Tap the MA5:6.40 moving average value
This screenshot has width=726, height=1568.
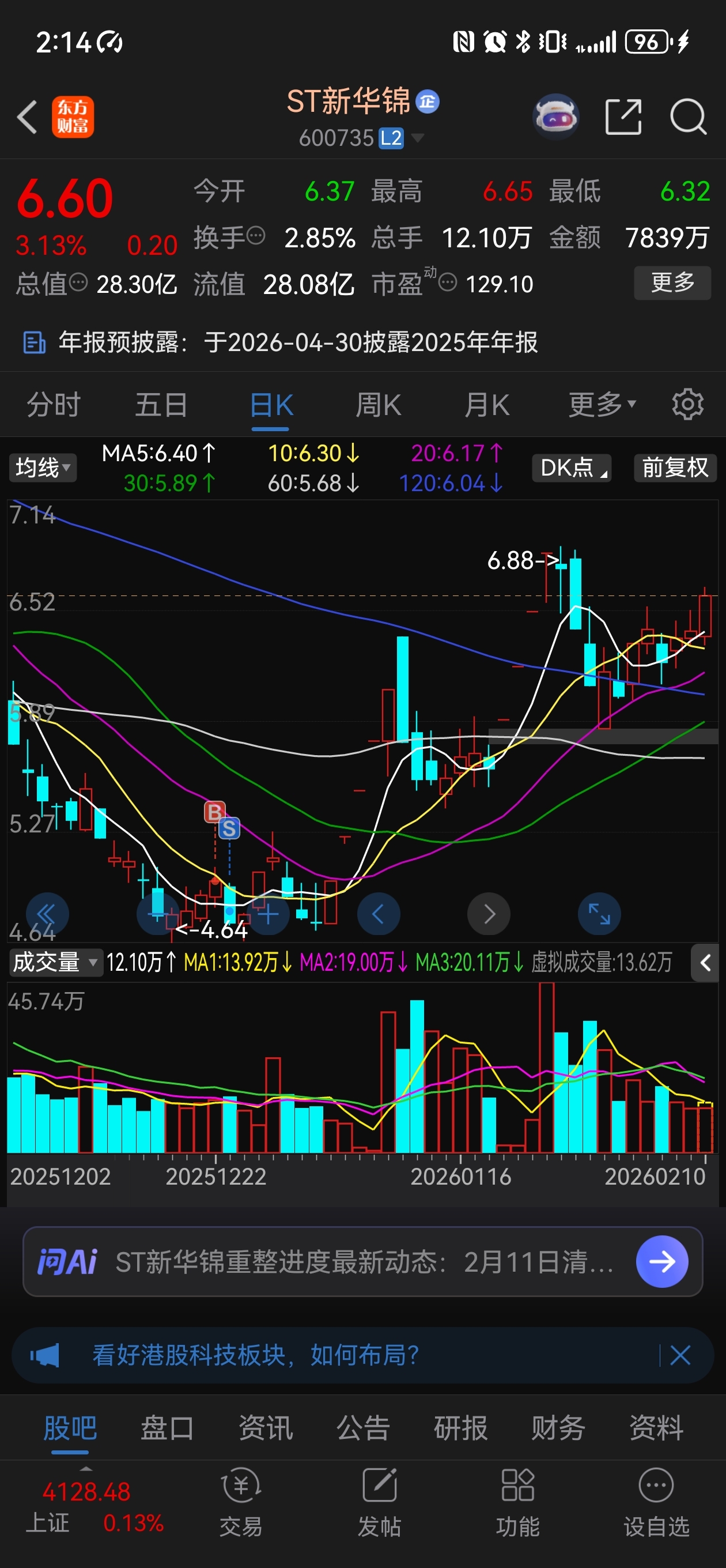click(158, 453)
